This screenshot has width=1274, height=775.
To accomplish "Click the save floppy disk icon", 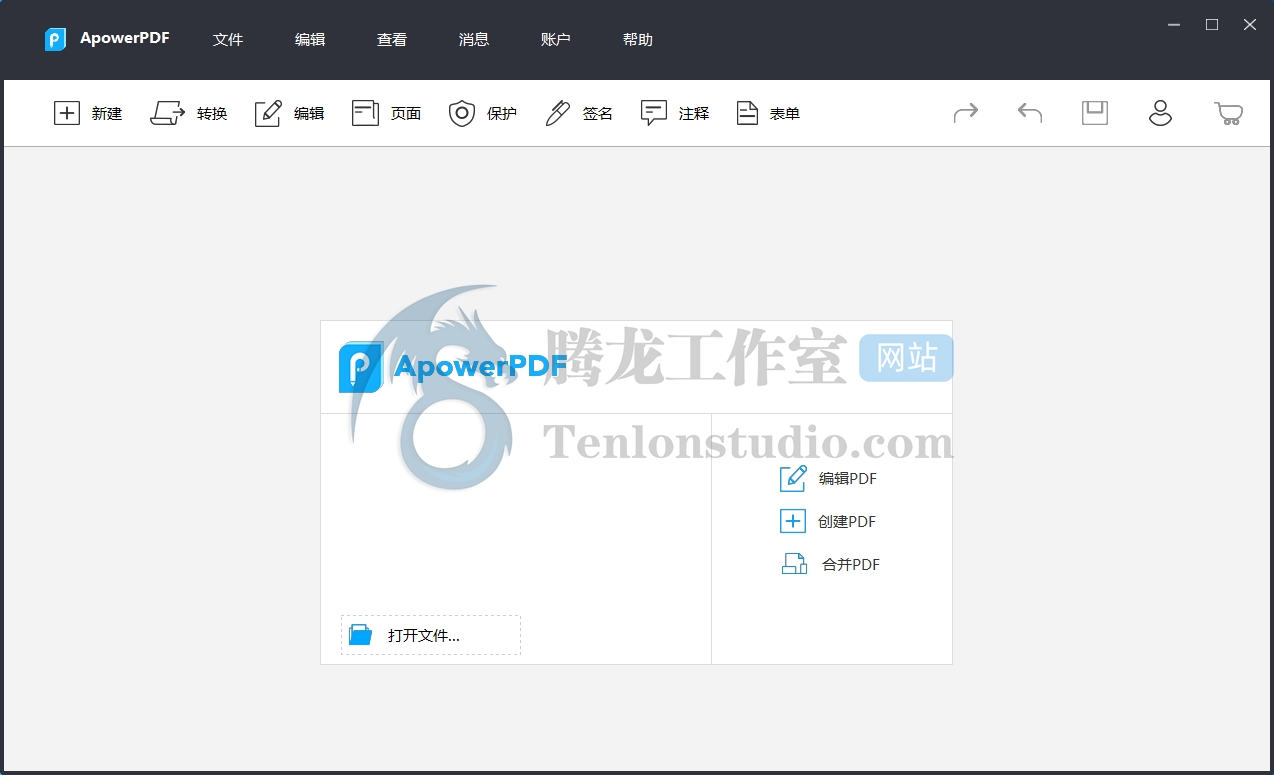I will [x=1095, y=112].
